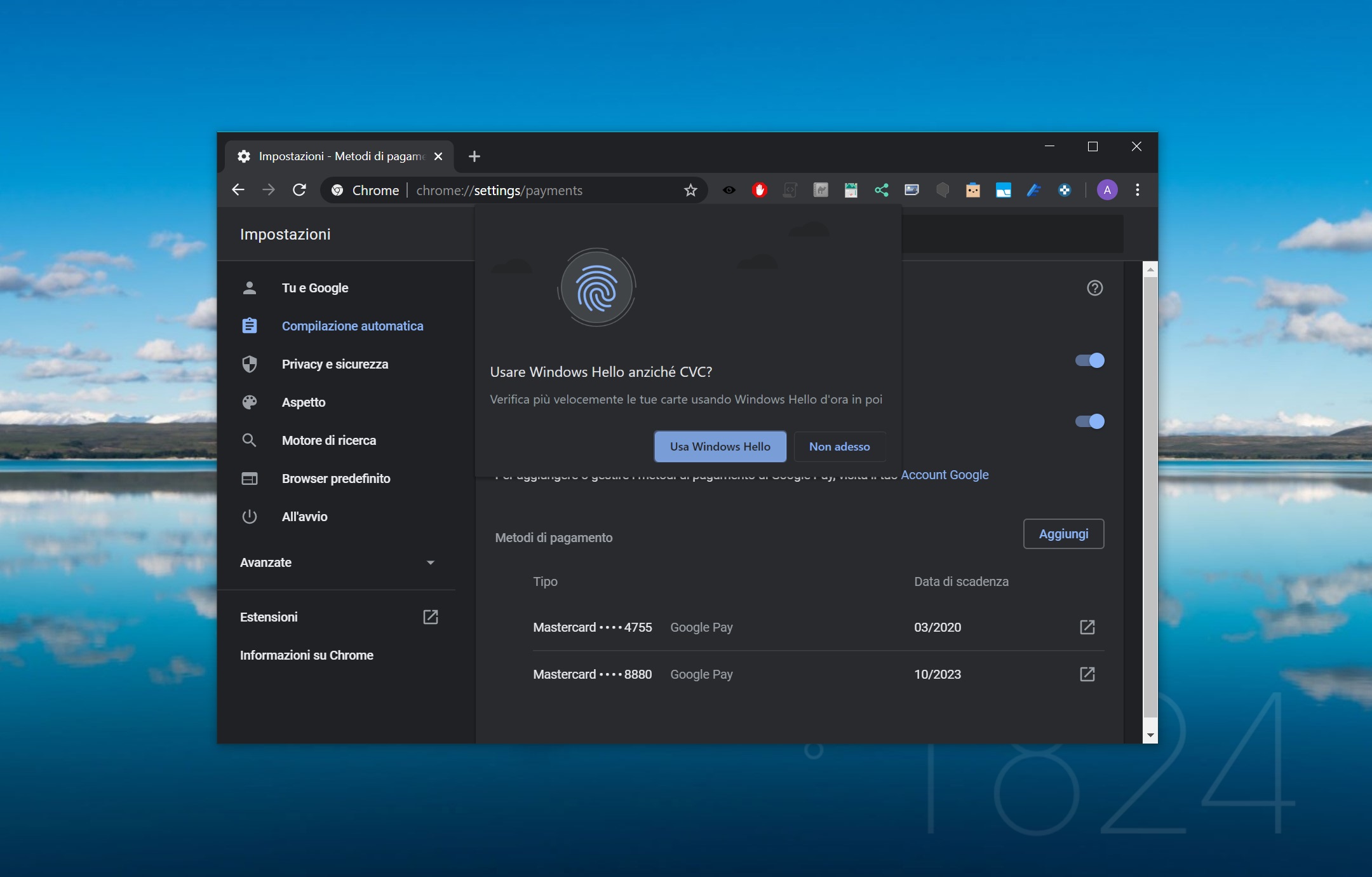Open Privacy e sicurezza section
The height and width of the screenshot is (877, 1372).
(335, 364)
